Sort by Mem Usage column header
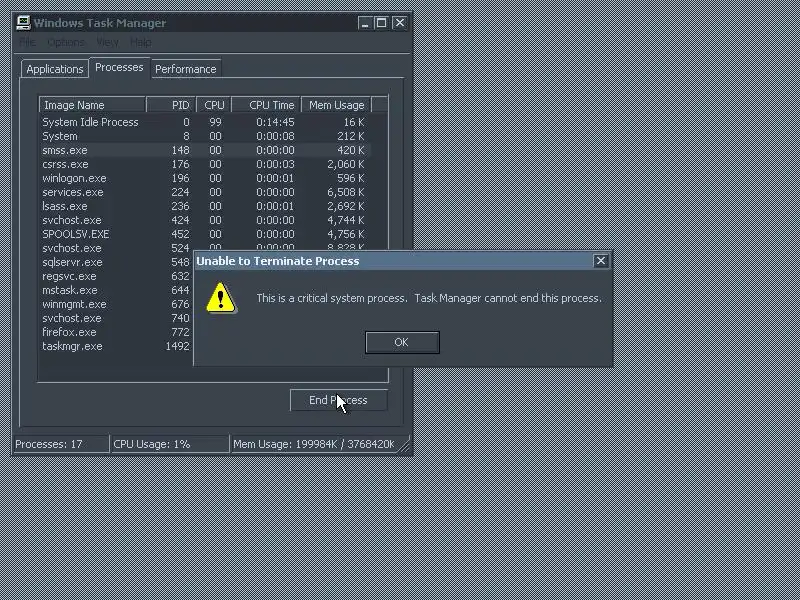 click(x=337, y=105)
